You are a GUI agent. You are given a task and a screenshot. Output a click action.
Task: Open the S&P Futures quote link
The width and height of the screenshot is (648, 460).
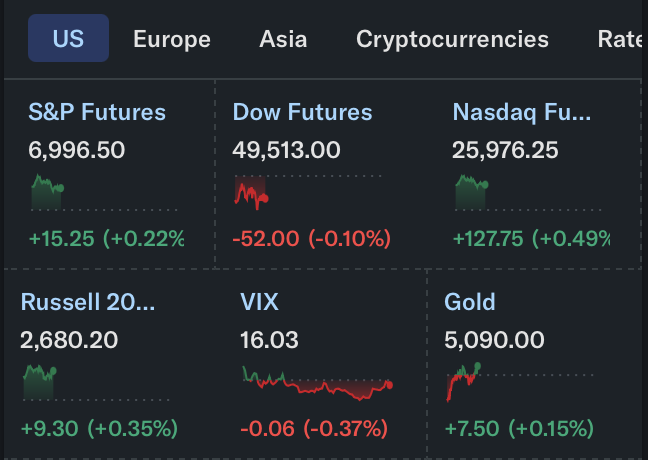point(97,112)
